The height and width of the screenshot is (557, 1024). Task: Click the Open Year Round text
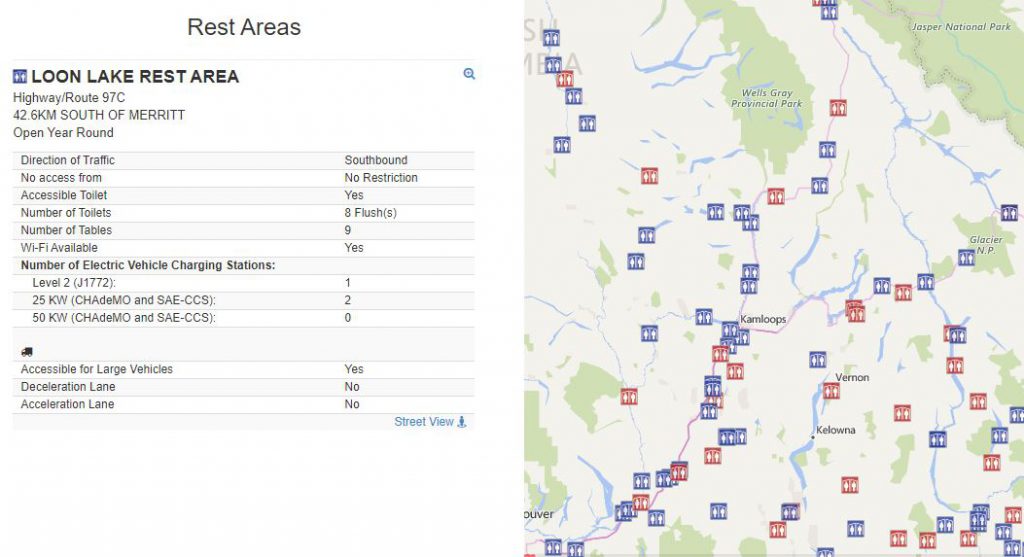tap(63, 133)
